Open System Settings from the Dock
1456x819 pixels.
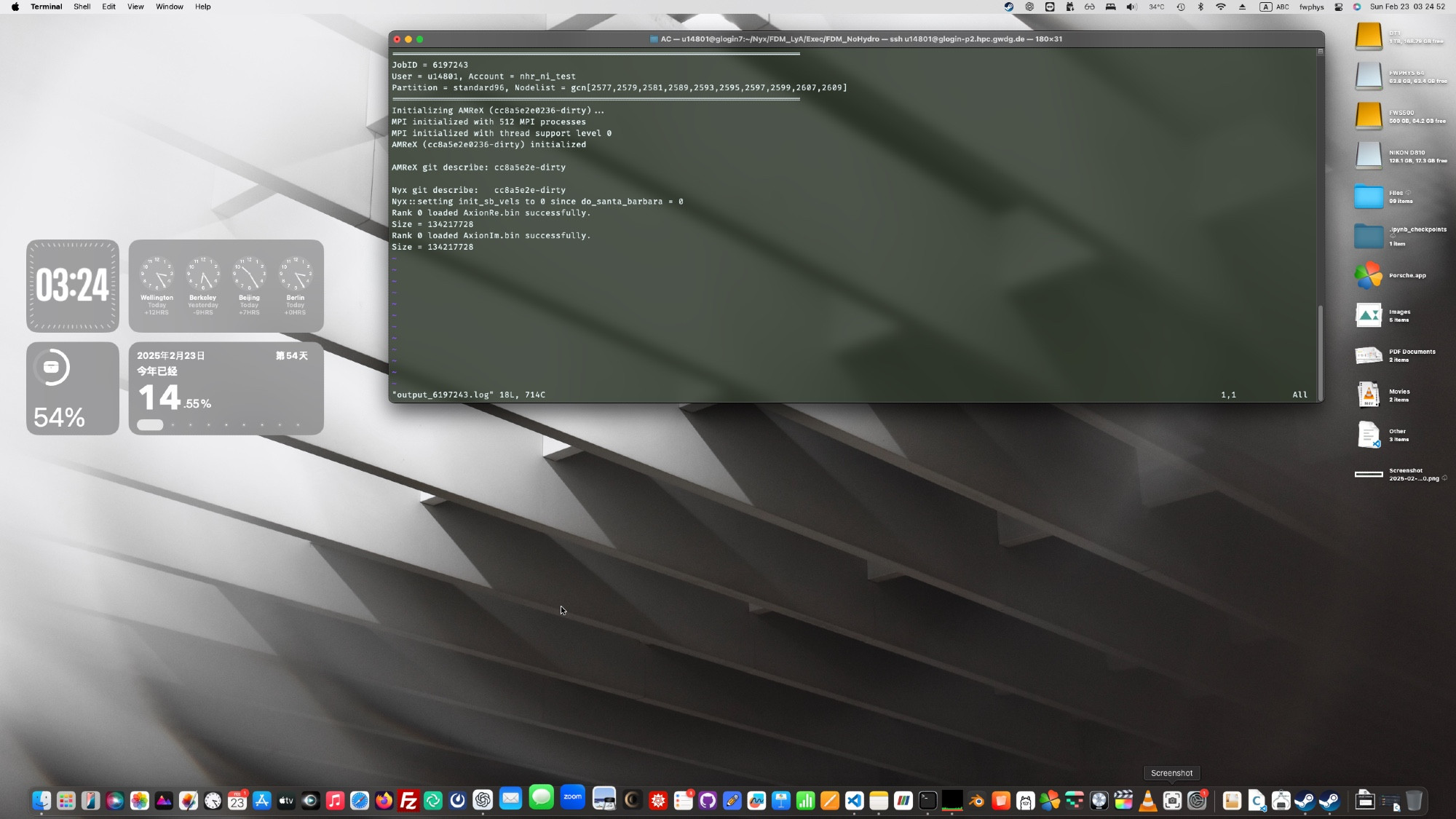[1197, 801]
